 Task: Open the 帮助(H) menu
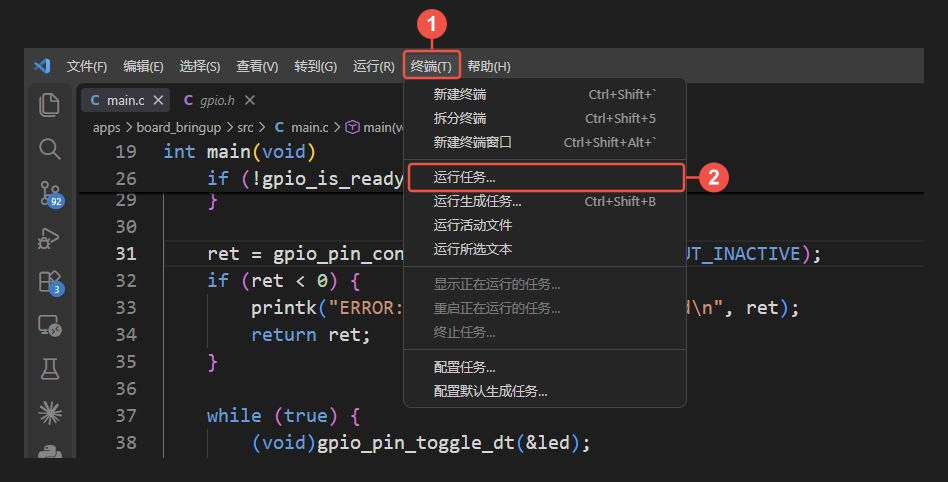pos(489,66)
